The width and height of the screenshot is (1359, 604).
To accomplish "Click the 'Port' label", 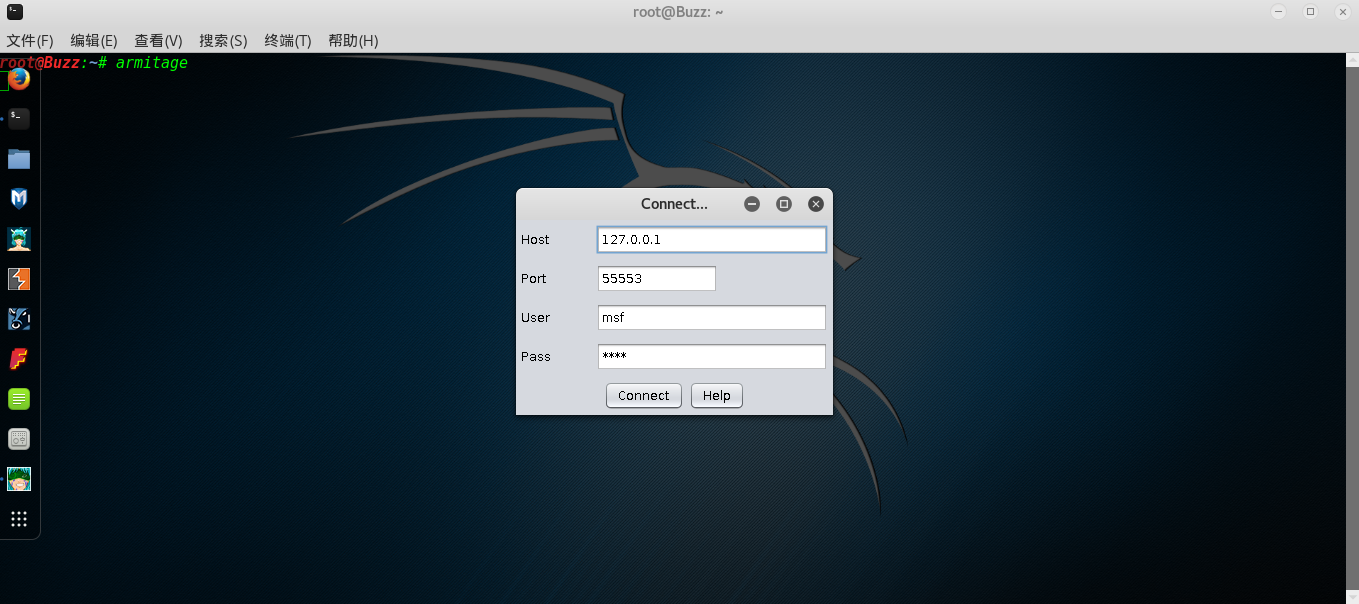I will [534, 279].
